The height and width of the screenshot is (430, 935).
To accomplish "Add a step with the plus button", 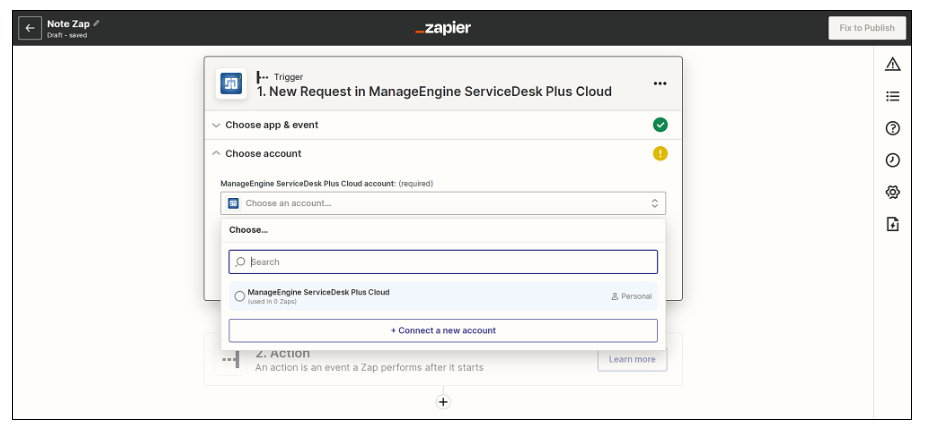I will coord(442,402).
